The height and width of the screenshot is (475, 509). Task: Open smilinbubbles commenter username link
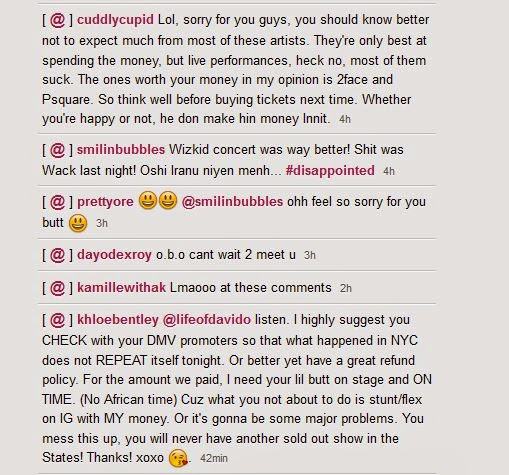[x=121, y=150]
